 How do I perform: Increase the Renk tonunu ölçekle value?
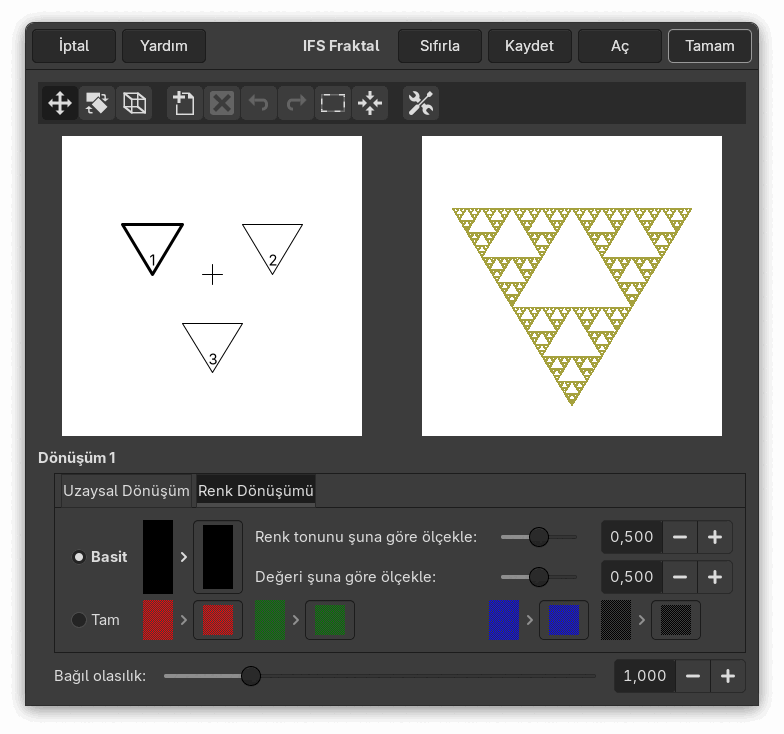point(715,537)
